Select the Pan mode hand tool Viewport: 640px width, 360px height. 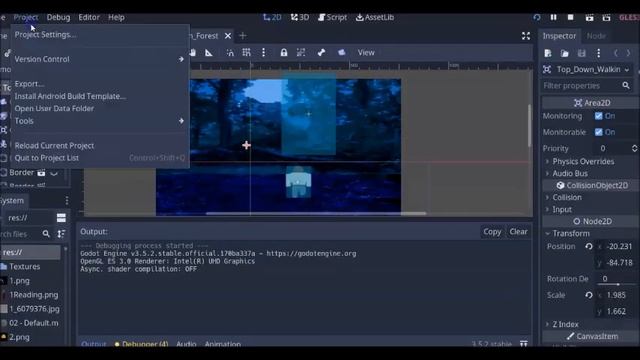tap(193, 53)
